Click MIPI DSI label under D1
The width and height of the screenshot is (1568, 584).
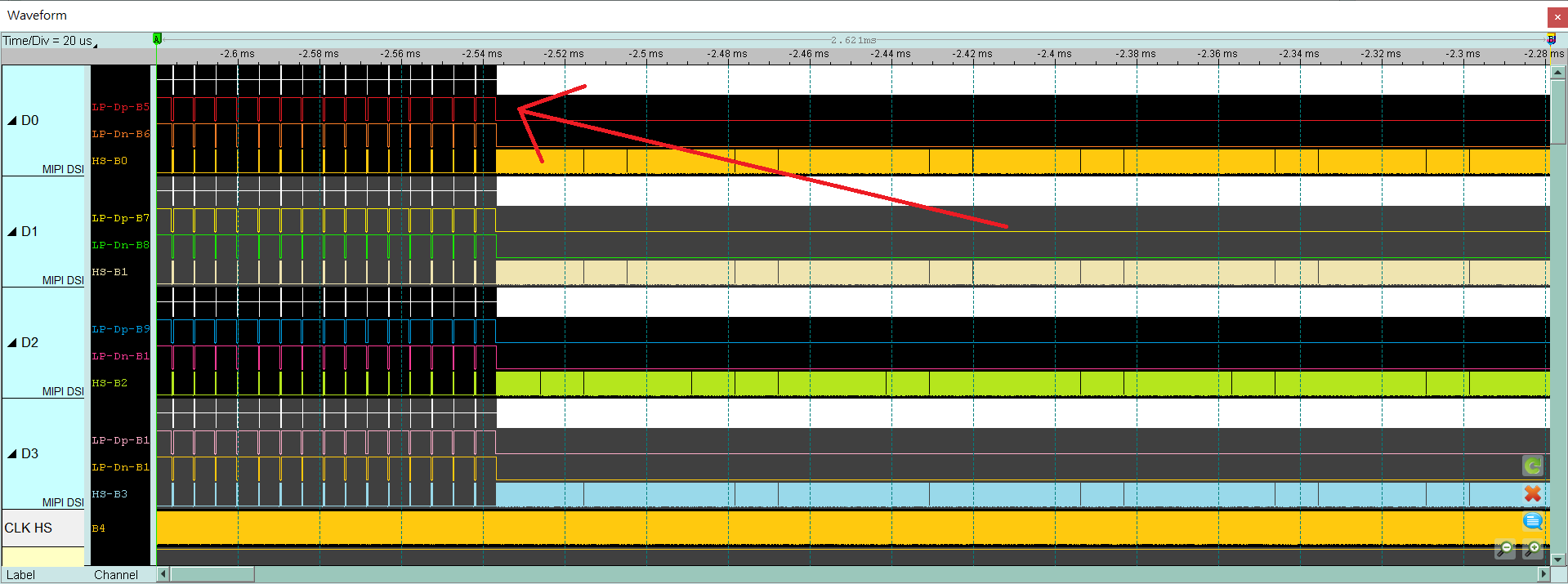pyautogui.click(x=63, y=280)
